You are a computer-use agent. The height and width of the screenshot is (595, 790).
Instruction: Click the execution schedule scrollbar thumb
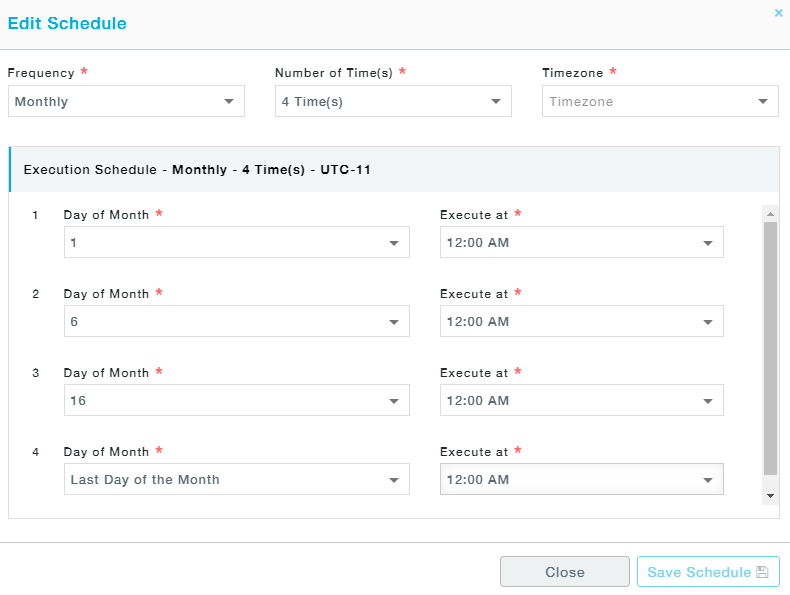tap(770, 348)
